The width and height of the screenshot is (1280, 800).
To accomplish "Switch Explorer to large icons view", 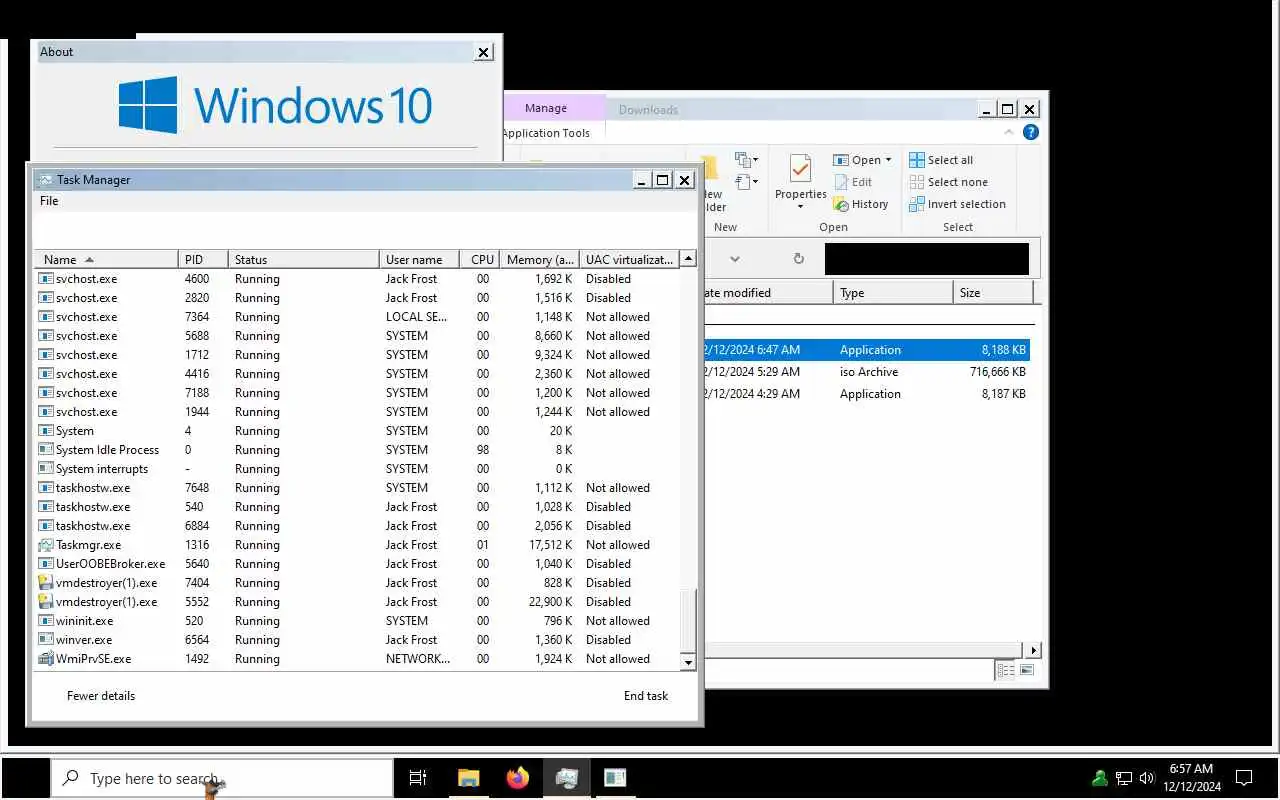I will pos(1027,670).
